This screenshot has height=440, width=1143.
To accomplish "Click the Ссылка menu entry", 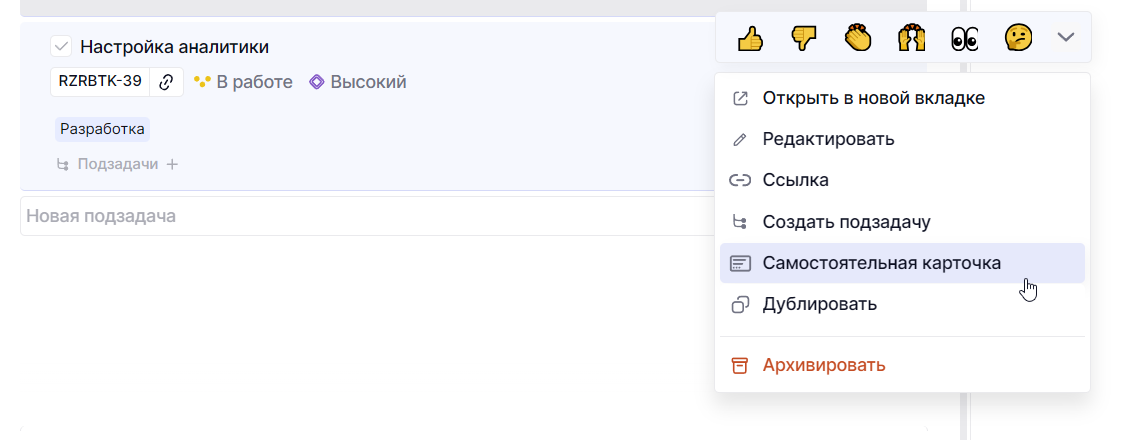I will point(795,180).
